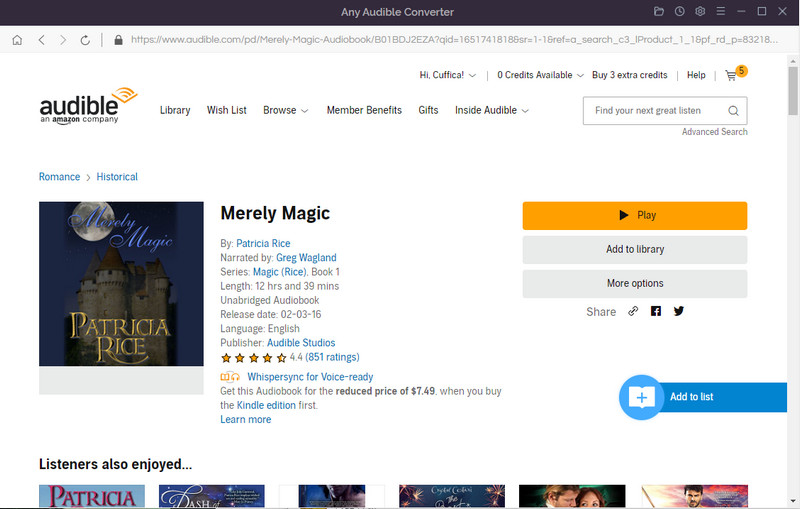This screenshot has height=509, width=800.
Task: Reload the page with refresh icon
Action: tap(85, 40)
